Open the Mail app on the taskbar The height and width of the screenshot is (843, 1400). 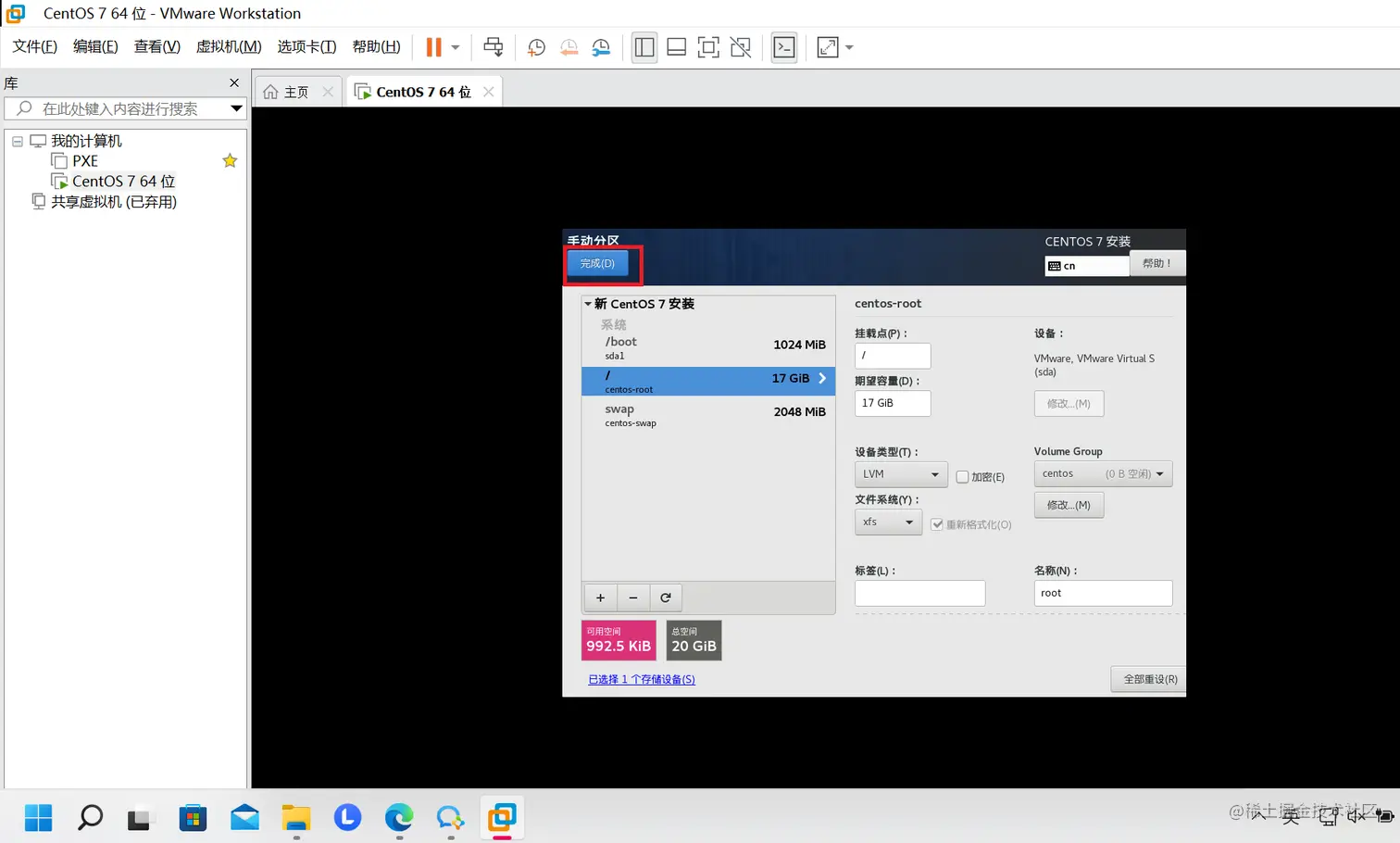coord(244,817)
